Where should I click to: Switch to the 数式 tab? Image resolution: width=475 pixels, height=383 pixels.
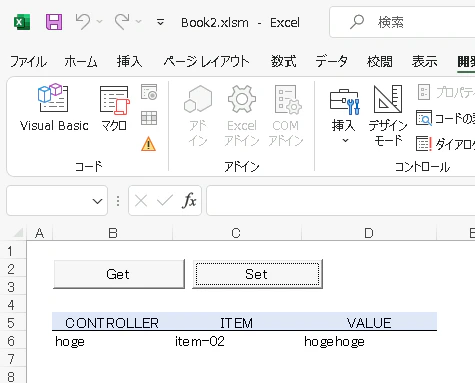coord(283,62)
